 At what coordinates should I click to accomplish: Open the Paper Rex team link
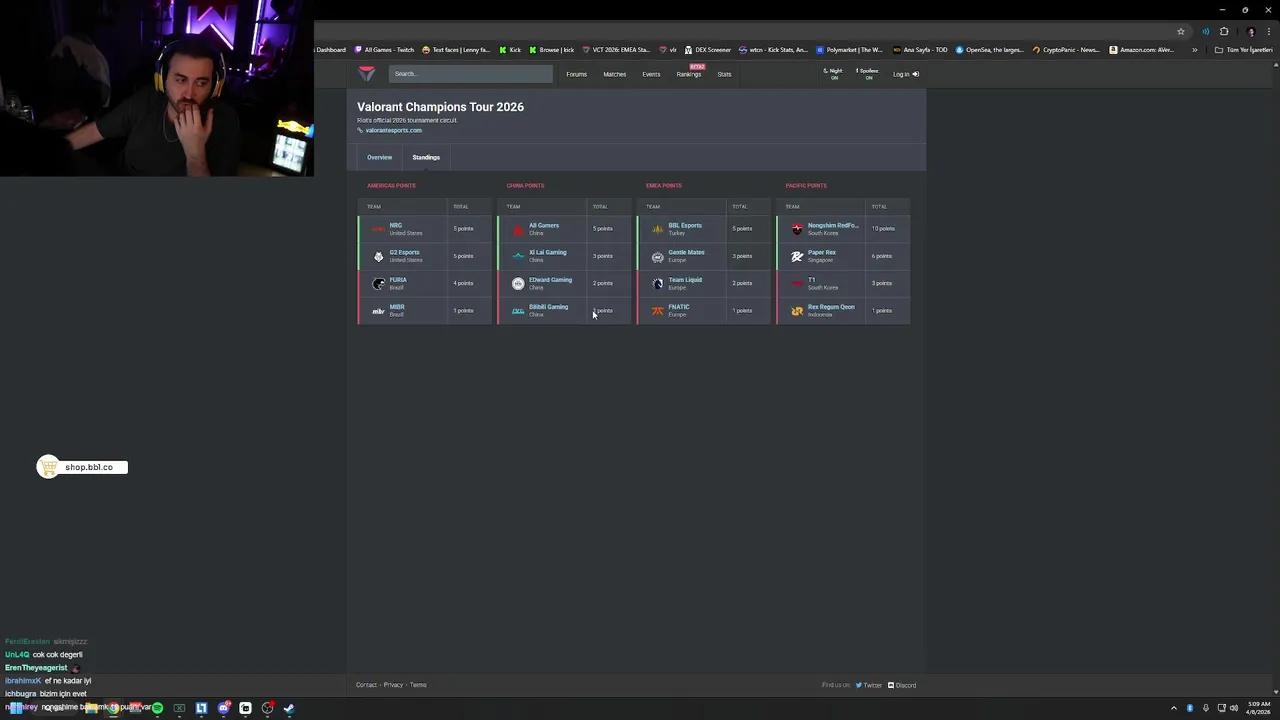point(822,252)
